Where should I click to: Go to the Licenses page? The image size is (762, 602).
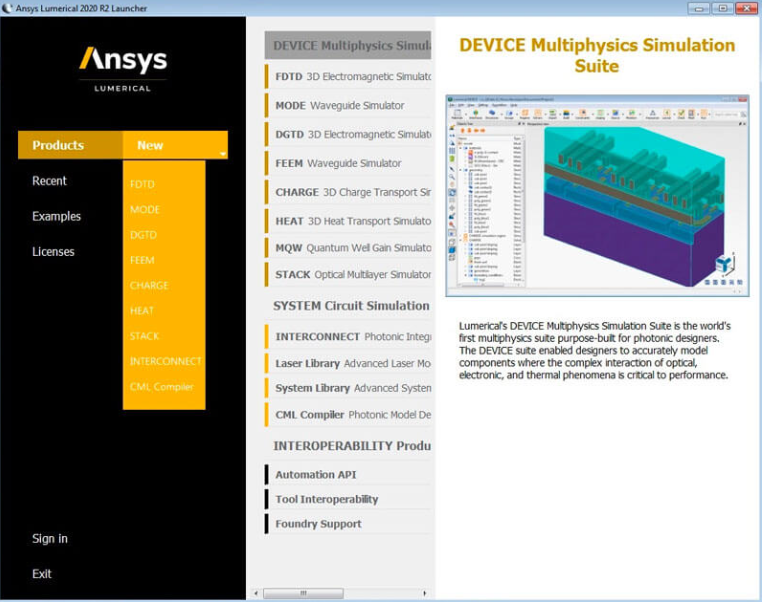click(x=53, y=252)
